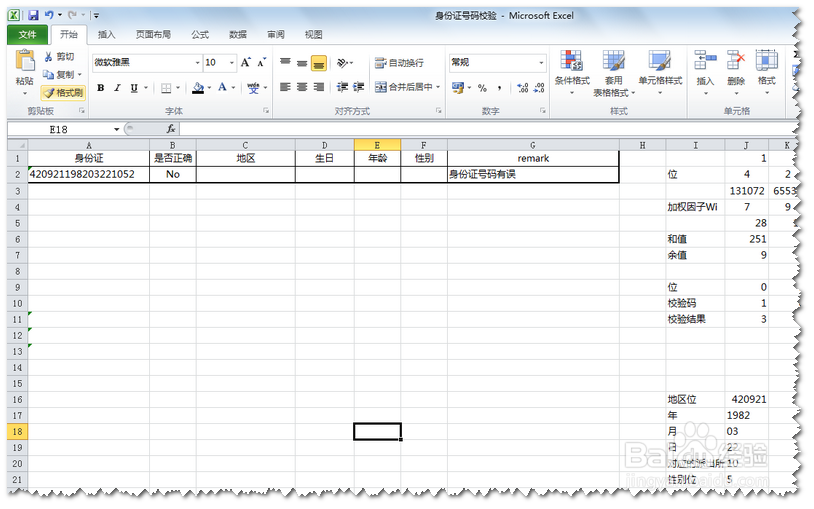Click 合并后居中 merge and center
This screenshot has height=509, width=814.
pos(404,87)
